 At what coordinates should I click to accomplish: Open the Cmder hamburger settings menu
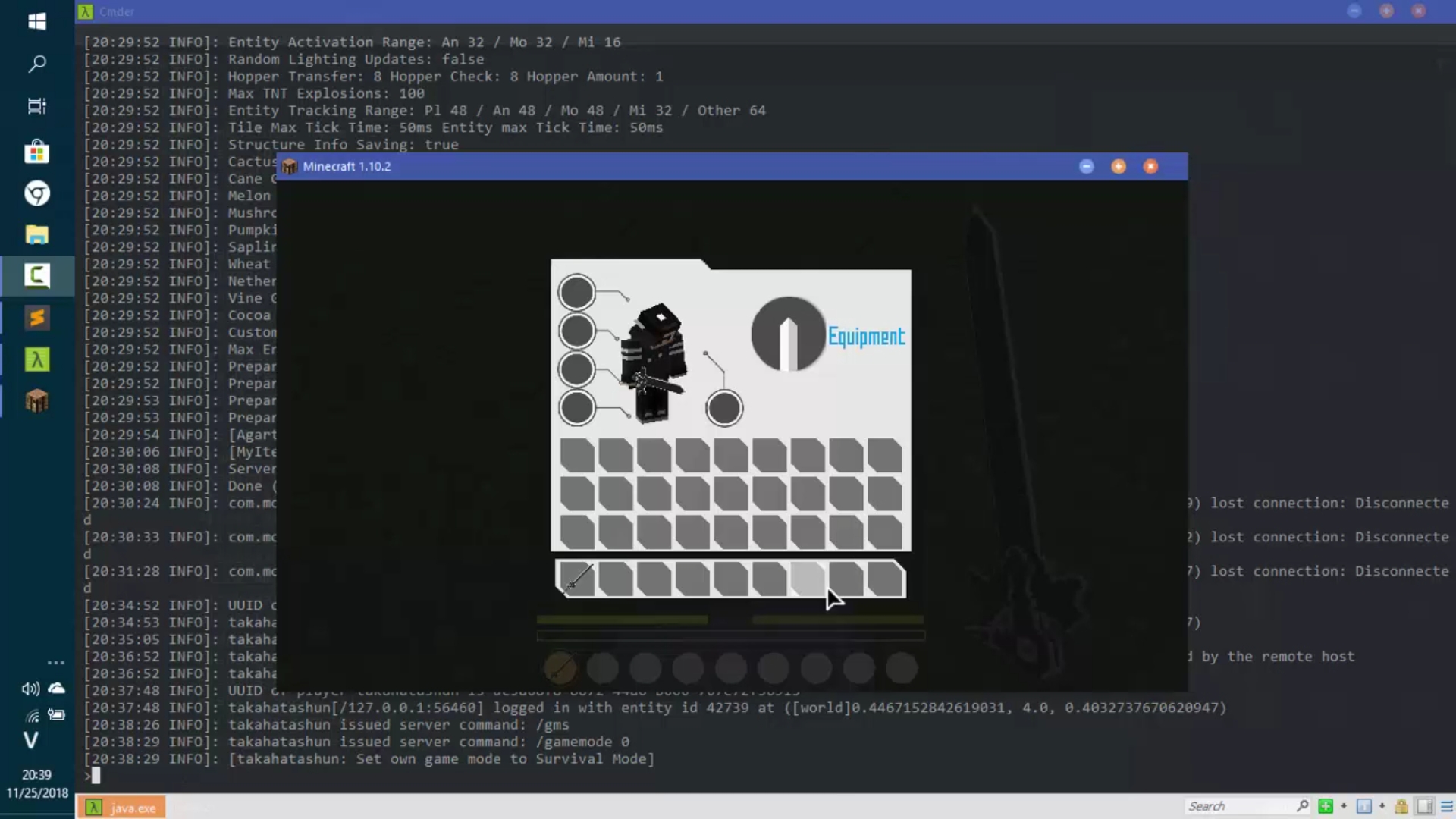click(1446, 806)
